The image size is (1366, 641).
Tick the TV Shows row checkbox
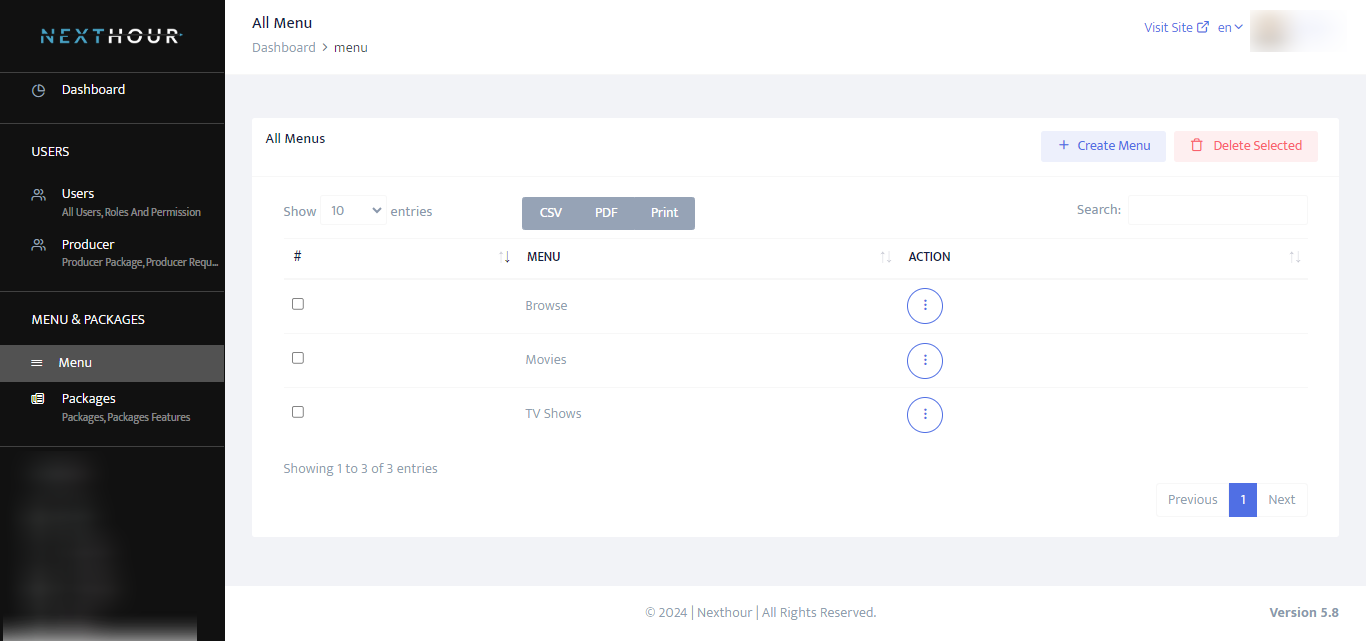coord(297,411)
